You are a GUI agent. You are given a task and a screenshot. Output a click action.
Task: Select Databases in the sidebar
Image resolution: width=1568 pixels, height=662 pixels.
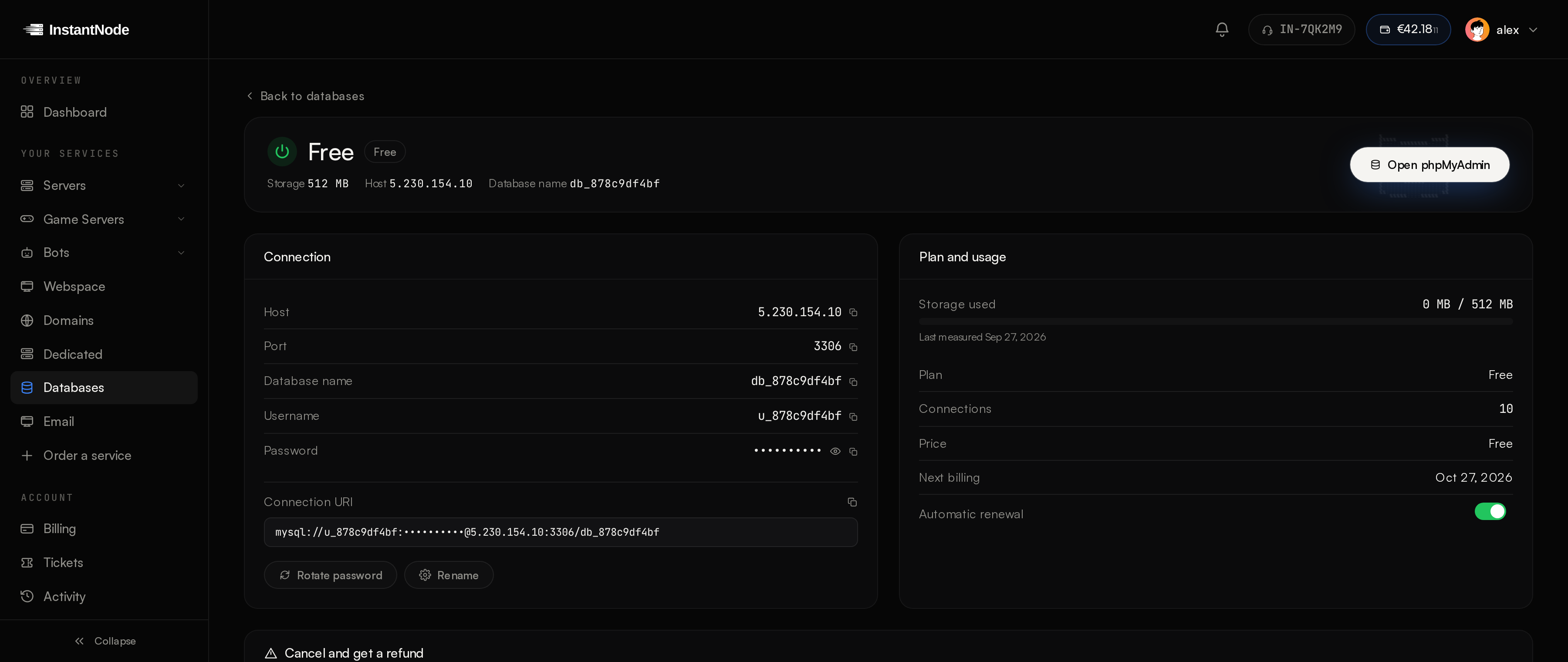(104, 388)
